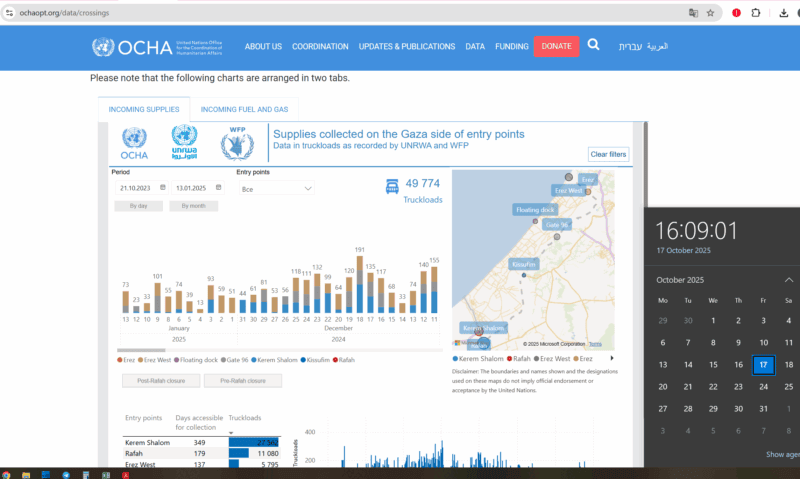Toggle the 'By day' view button

coord(138,206)
